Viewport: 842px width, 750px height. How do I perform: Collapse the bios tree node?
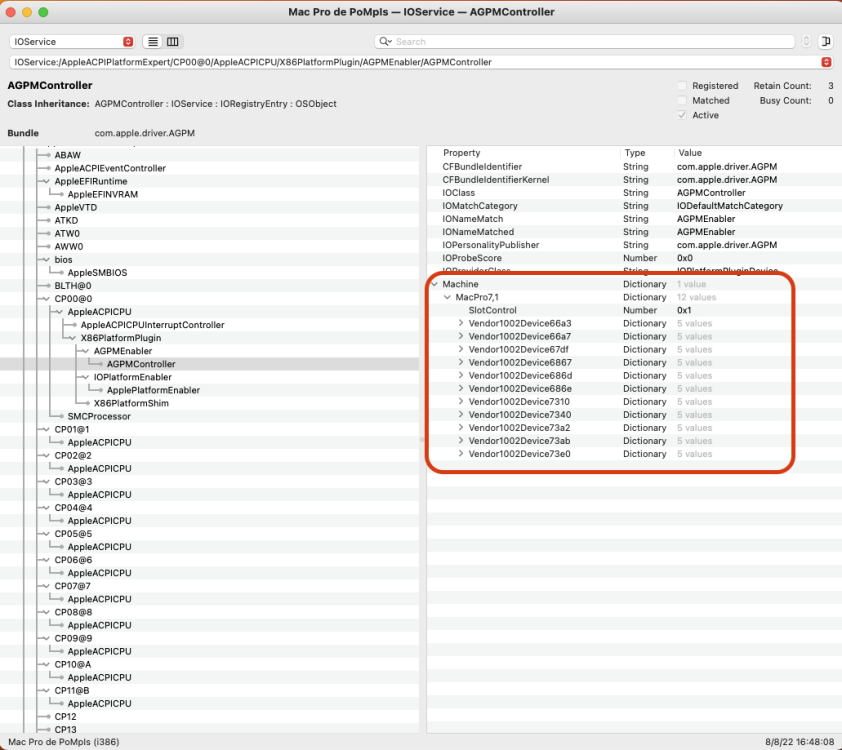coord(46,260)
